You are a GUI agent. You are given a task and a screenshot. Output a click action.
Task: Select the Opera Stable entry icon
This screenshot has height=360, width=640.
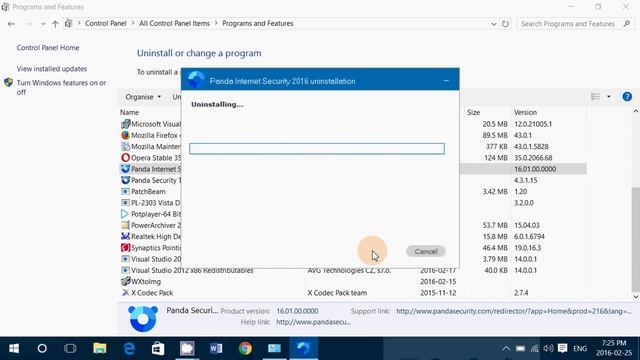(x=125, y=158)
